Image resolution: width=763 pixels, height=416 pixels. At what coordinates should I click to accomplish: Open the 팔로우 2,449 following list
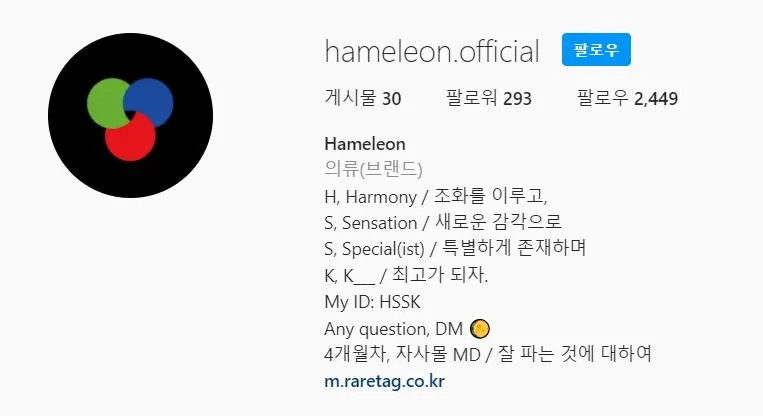click(627, 98)
